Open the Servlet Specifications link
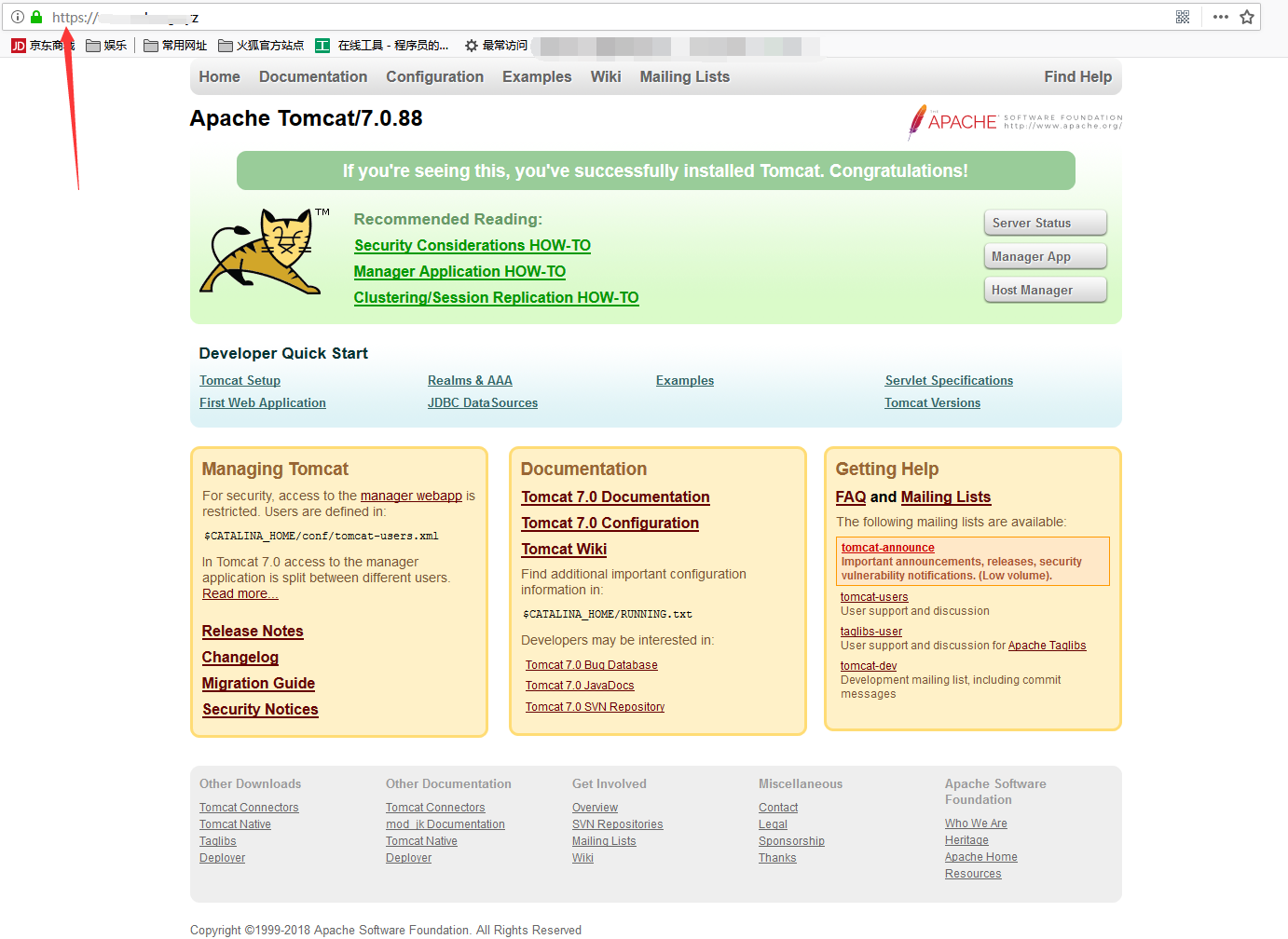 tap(949, 380)
